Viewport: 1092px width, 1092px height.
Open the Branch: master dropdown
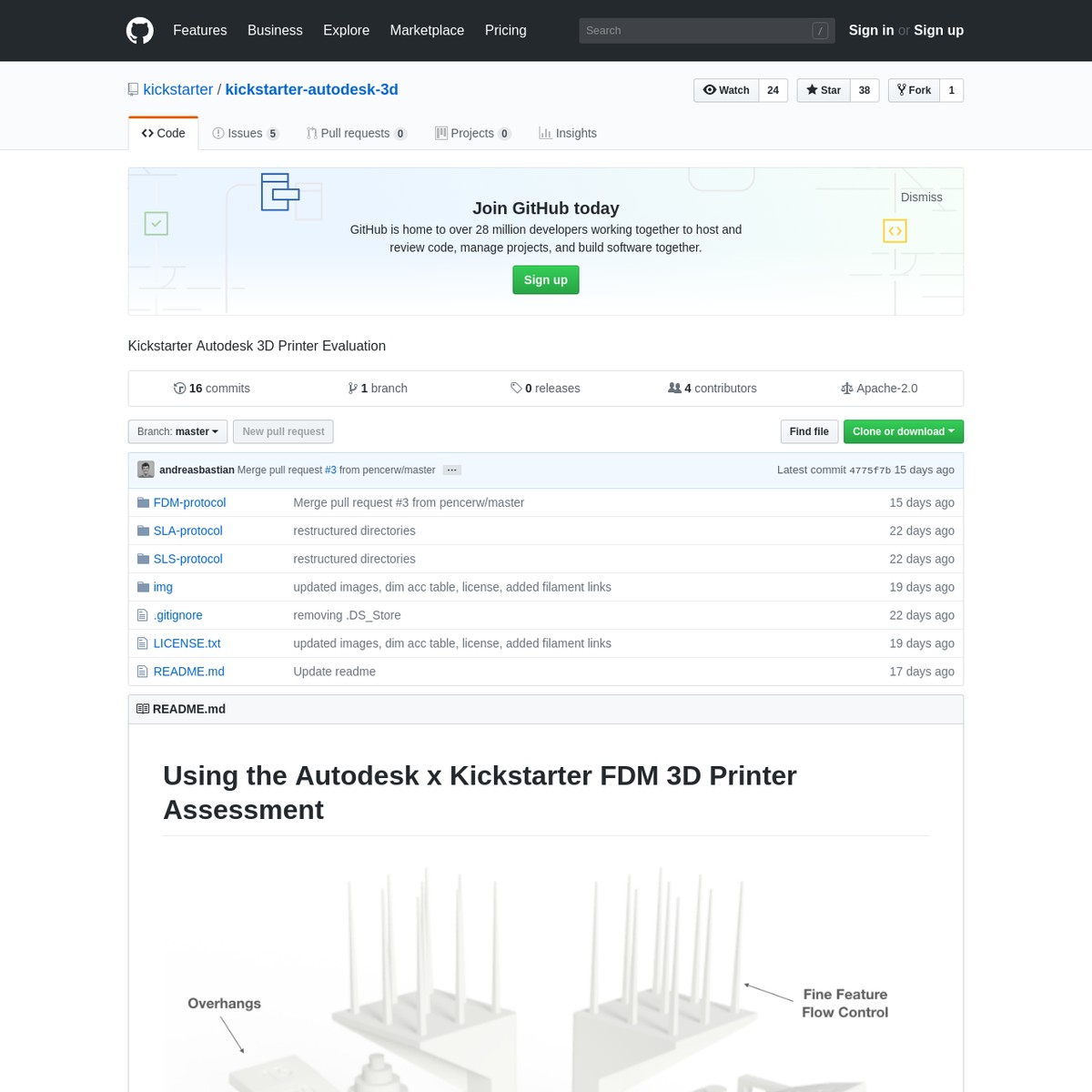177,431
